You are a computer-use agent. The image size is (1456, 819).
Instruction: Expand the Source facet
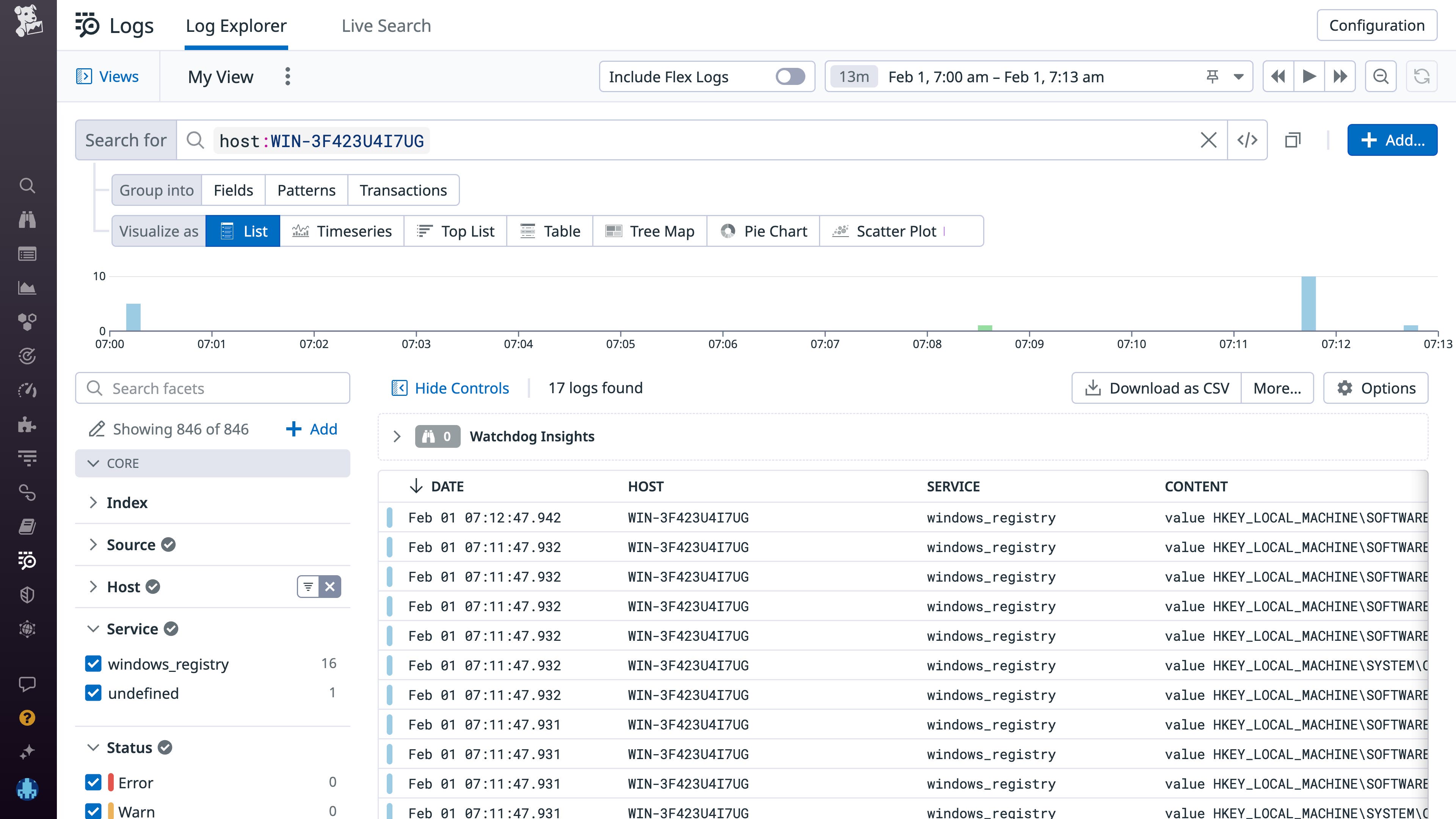[x=94, y=544]
